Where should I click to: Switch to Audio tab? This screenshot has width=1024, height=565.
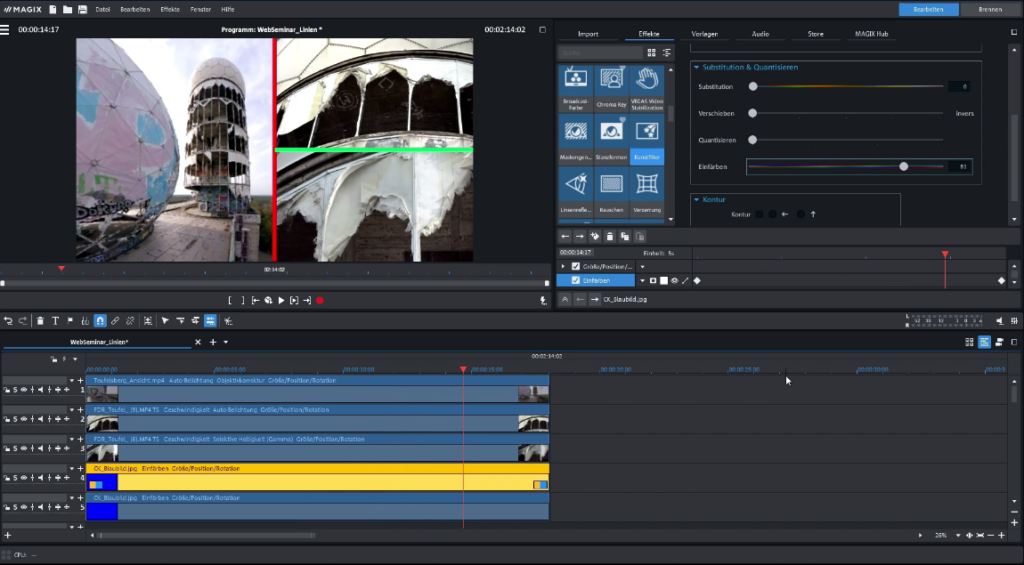point(760,34)
